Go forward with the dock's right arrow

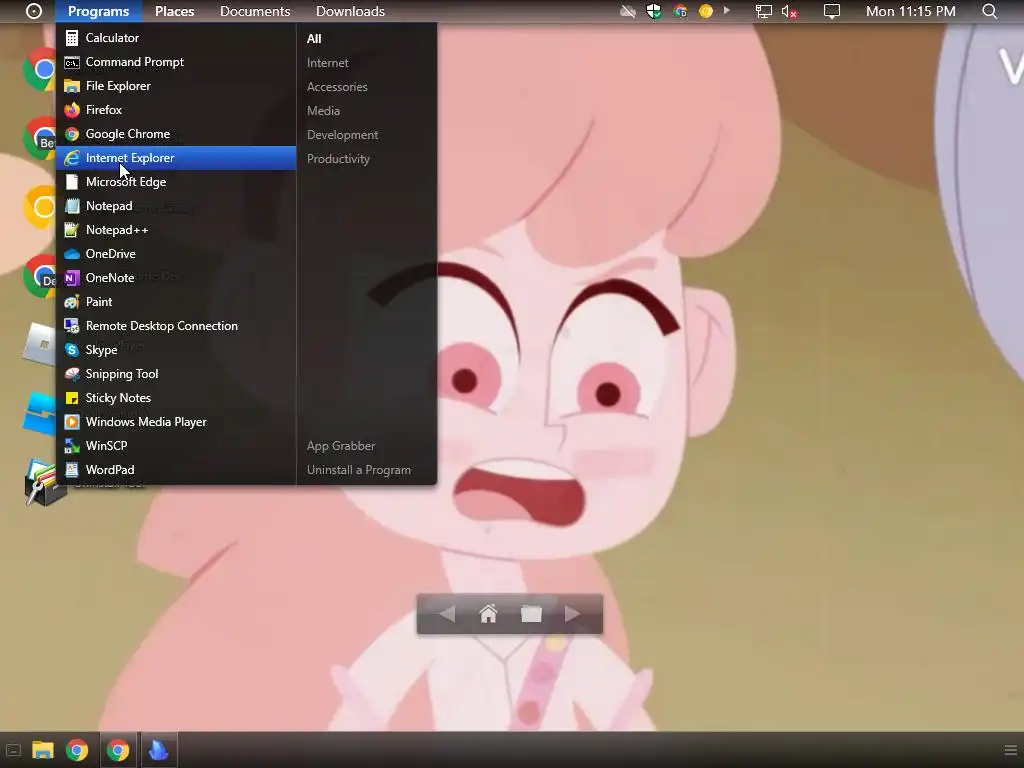point(572,614)
